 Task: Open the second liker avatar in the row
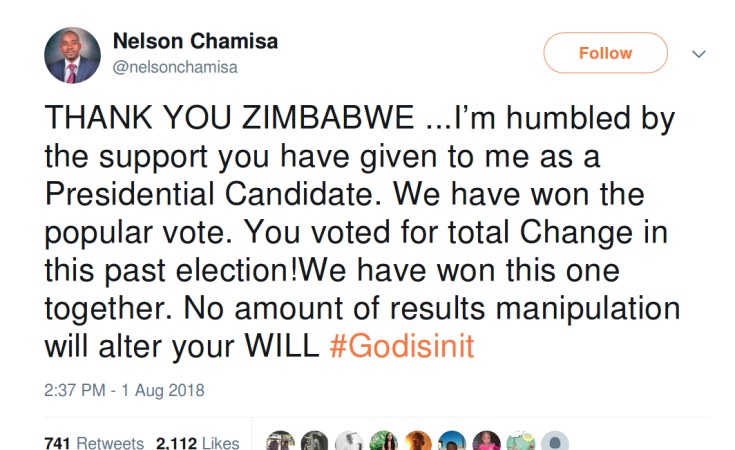pyautogui.click(x=315, y=442)
